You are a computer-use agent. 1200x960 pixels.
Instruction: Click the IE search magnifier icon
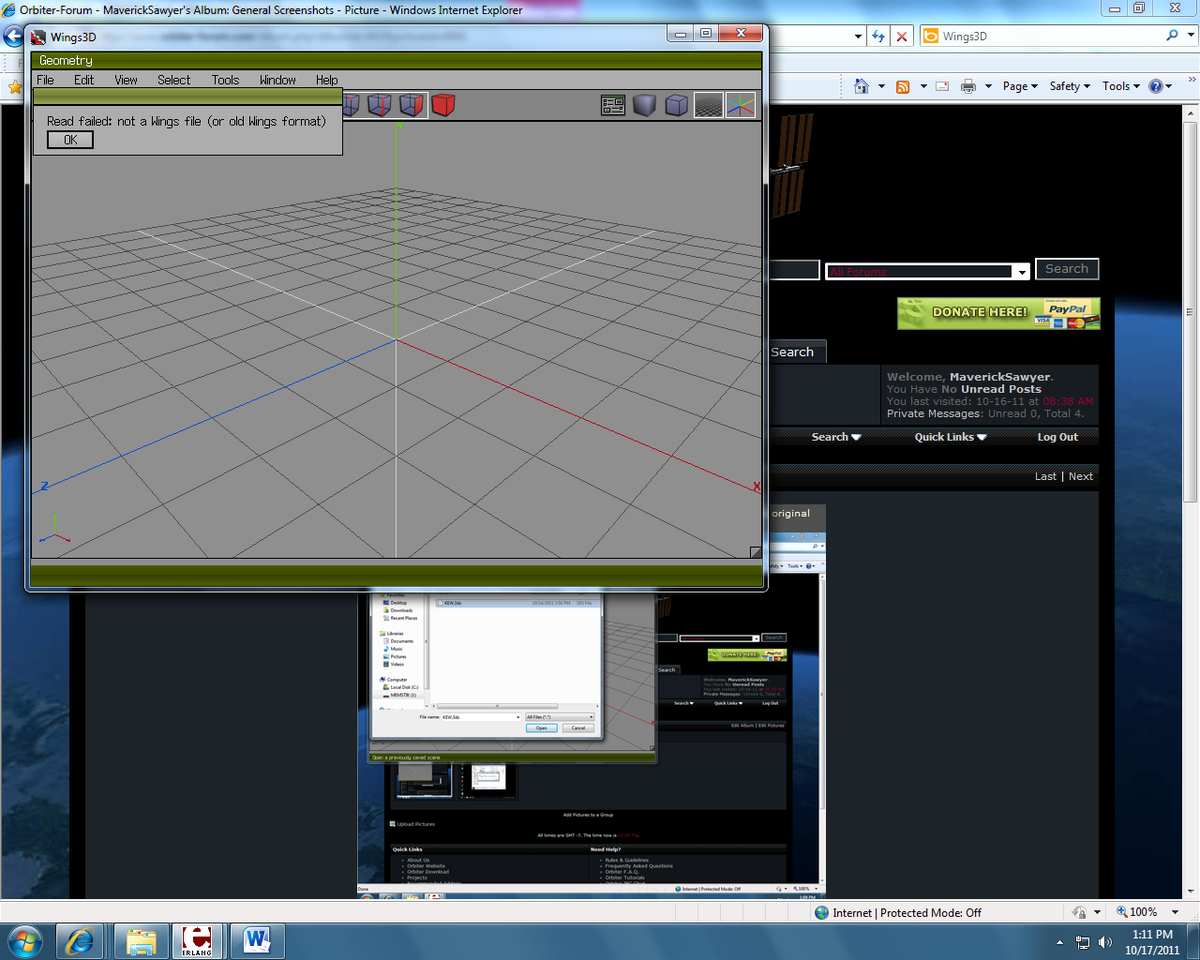pyautogui.click(x=1172, y=36)
